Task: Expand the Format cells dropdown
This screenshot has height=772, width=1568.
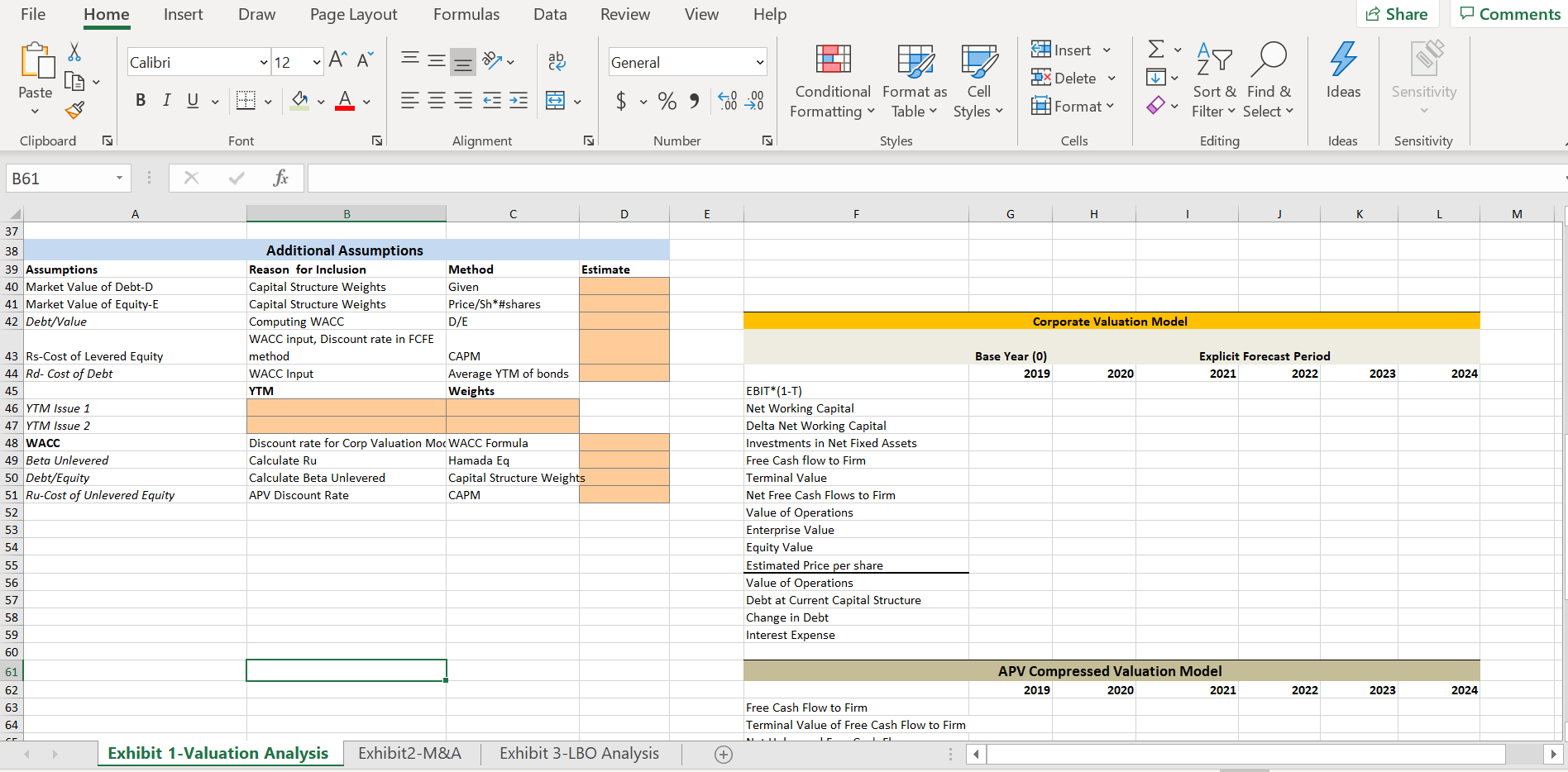Action: click(1110, 106)
